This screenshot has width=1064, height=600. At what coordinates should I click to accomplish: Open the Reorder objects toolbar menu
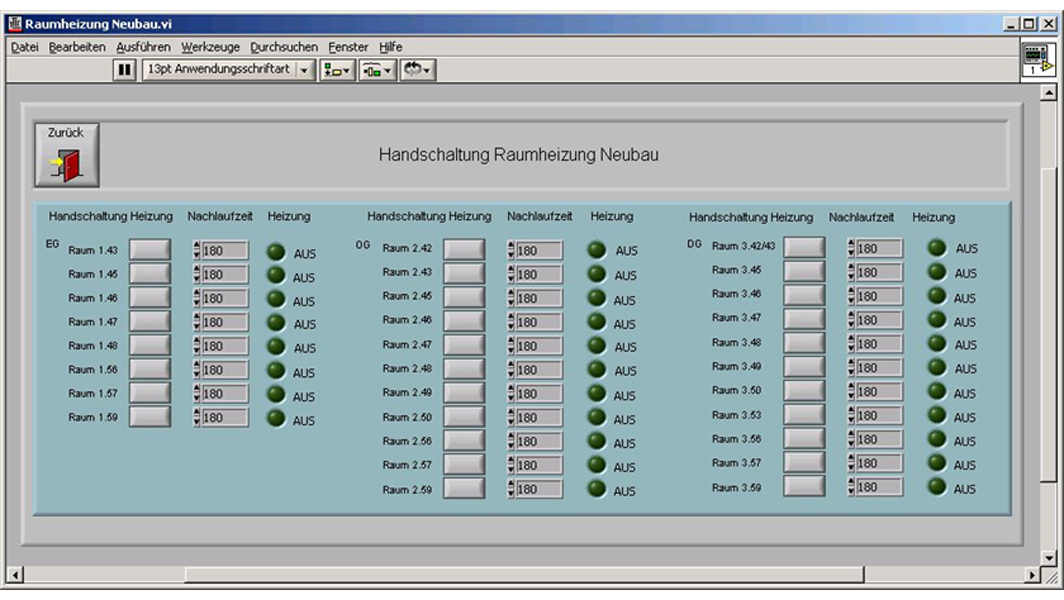click(x=417, y=70)
